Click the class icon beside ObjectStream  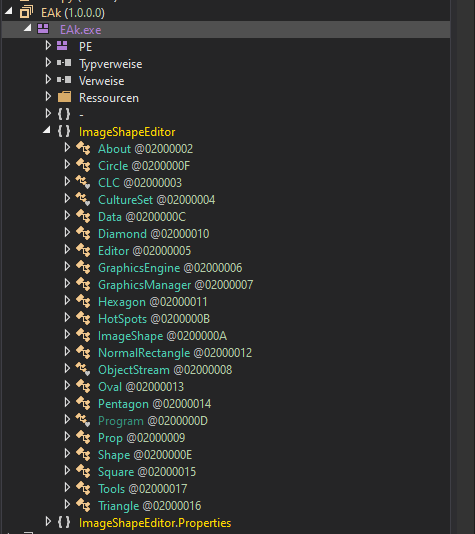[x=83, y=370]
